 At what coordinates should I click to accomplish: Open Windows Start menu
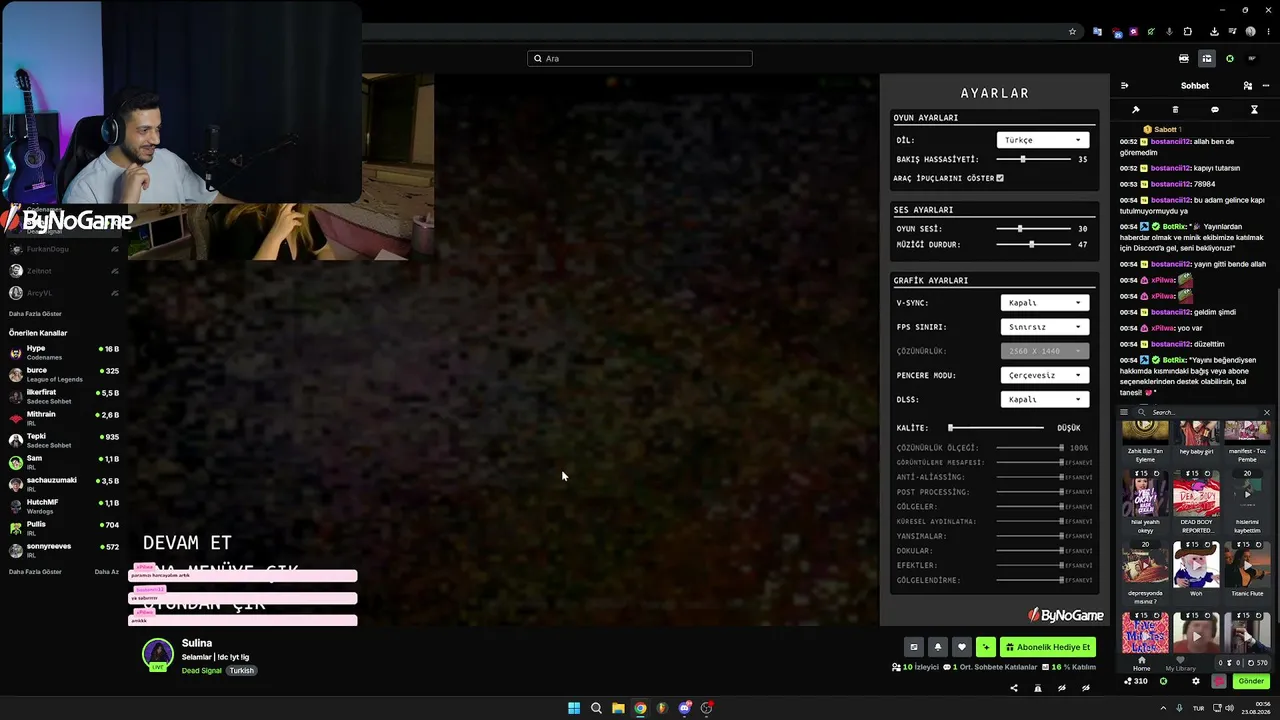click(574, 708)
